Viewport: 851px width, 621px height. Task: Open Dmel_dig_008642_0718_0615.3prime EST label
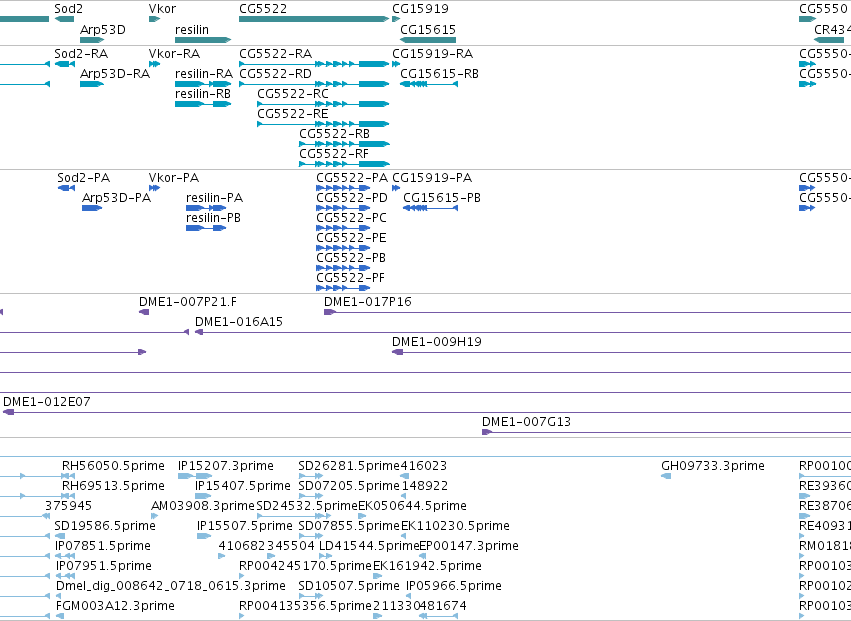[x=171, y=586]
